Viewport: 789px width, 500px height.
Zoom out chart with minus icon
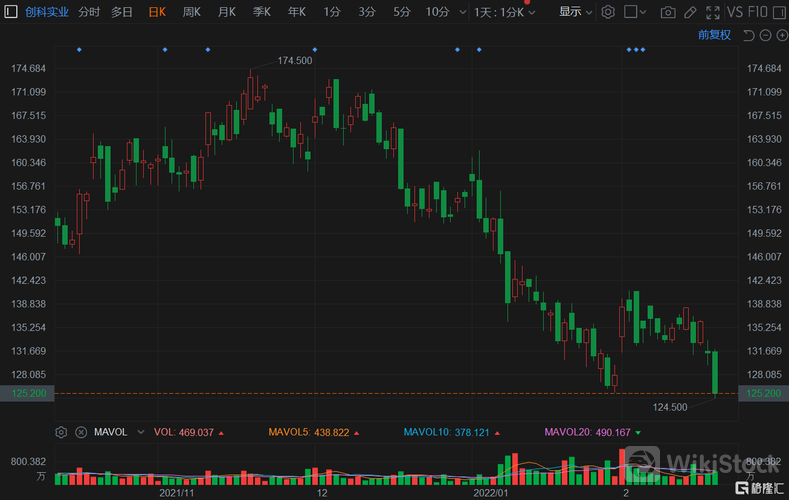coord(764,35)
